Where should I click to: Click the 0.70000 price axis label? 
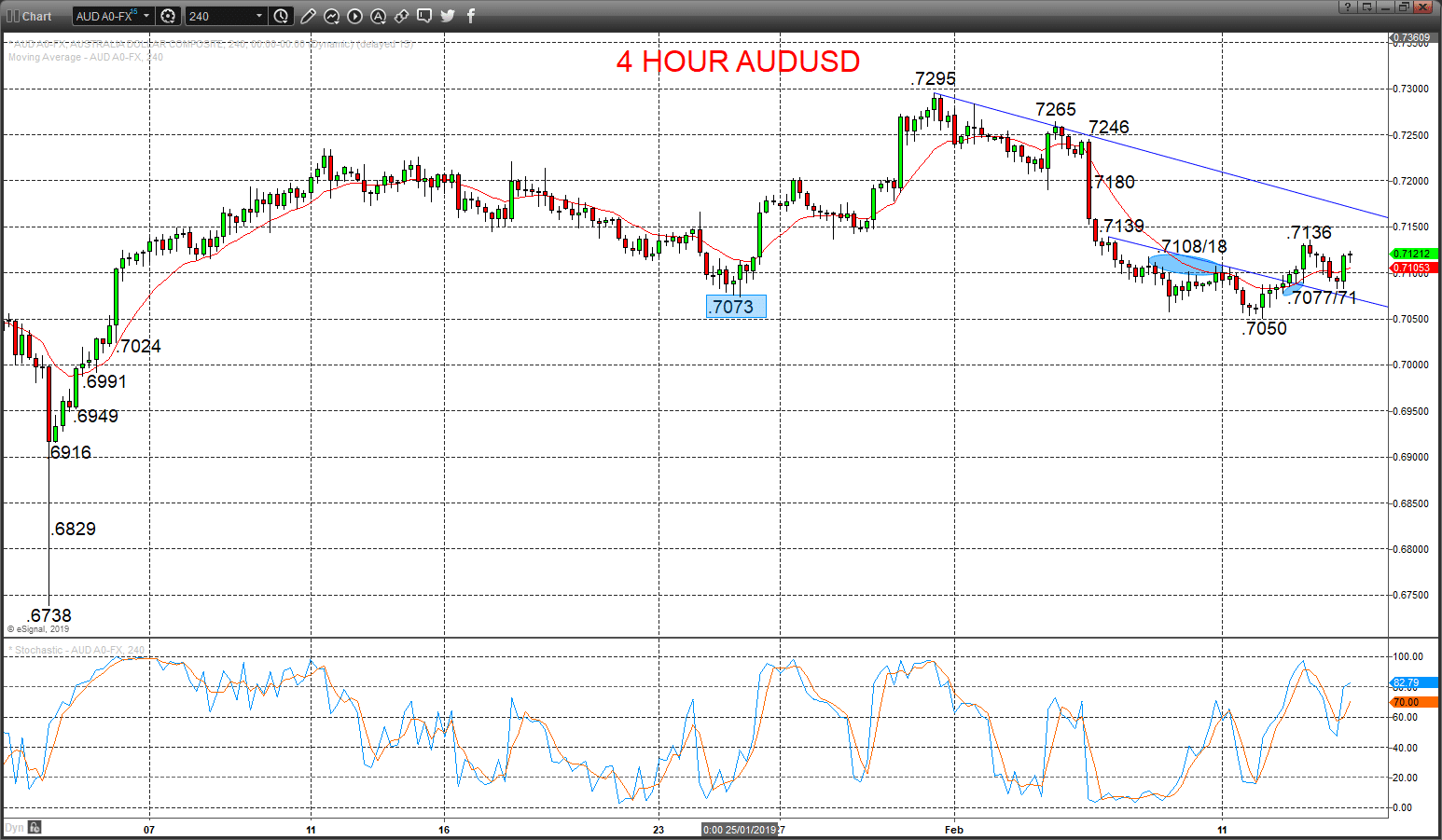[x=1410, y=365]
